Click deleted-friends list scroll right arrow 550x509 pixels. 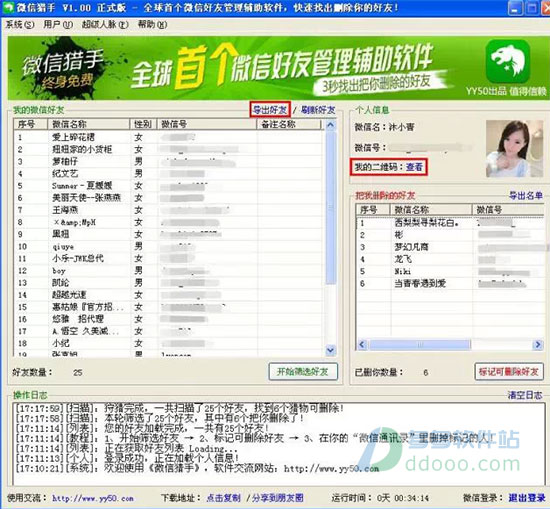tap(537, 344)
